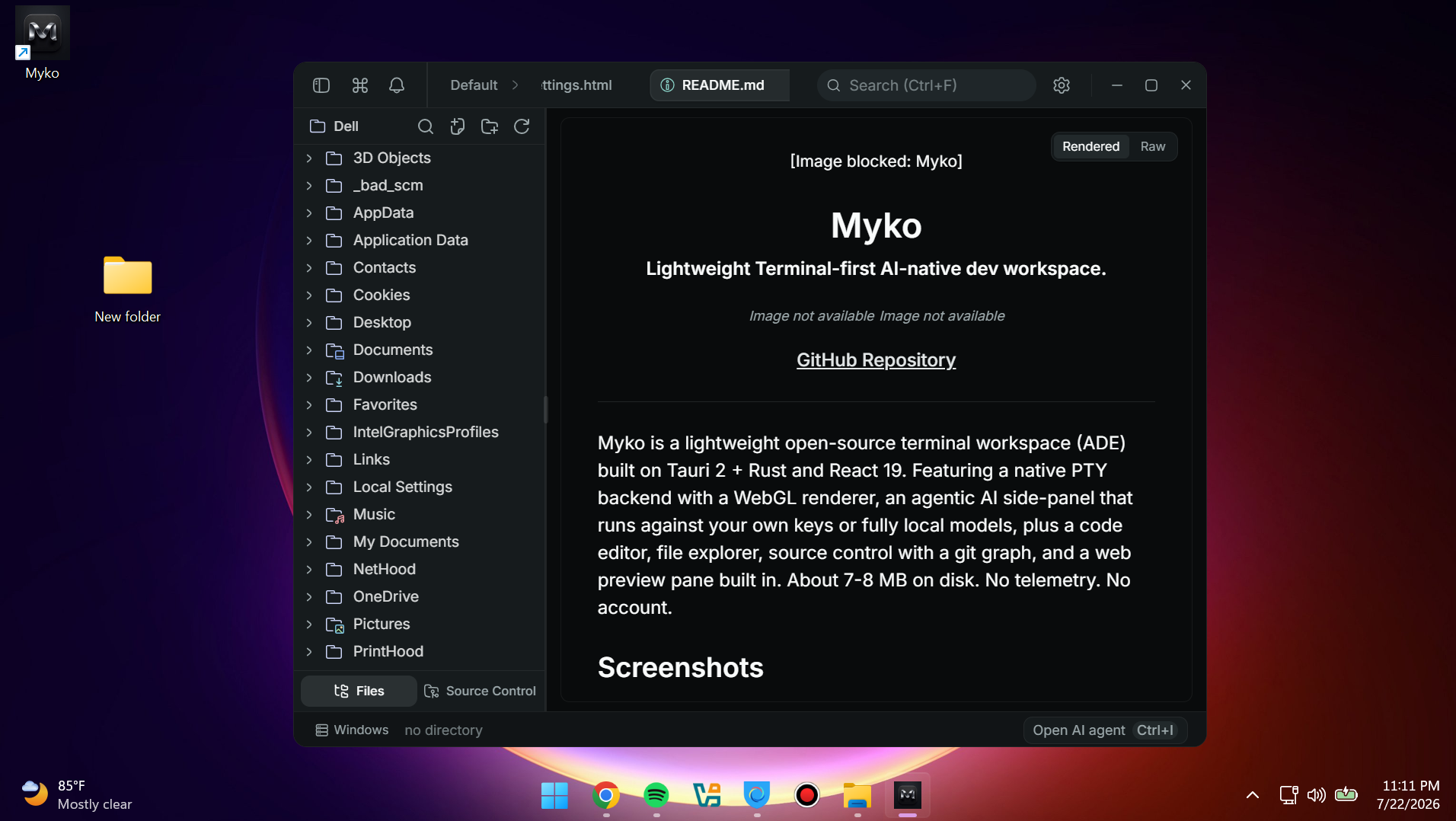Open the GitHub Repository link
Screen dimensions: 1456x821
pos(876,360)
